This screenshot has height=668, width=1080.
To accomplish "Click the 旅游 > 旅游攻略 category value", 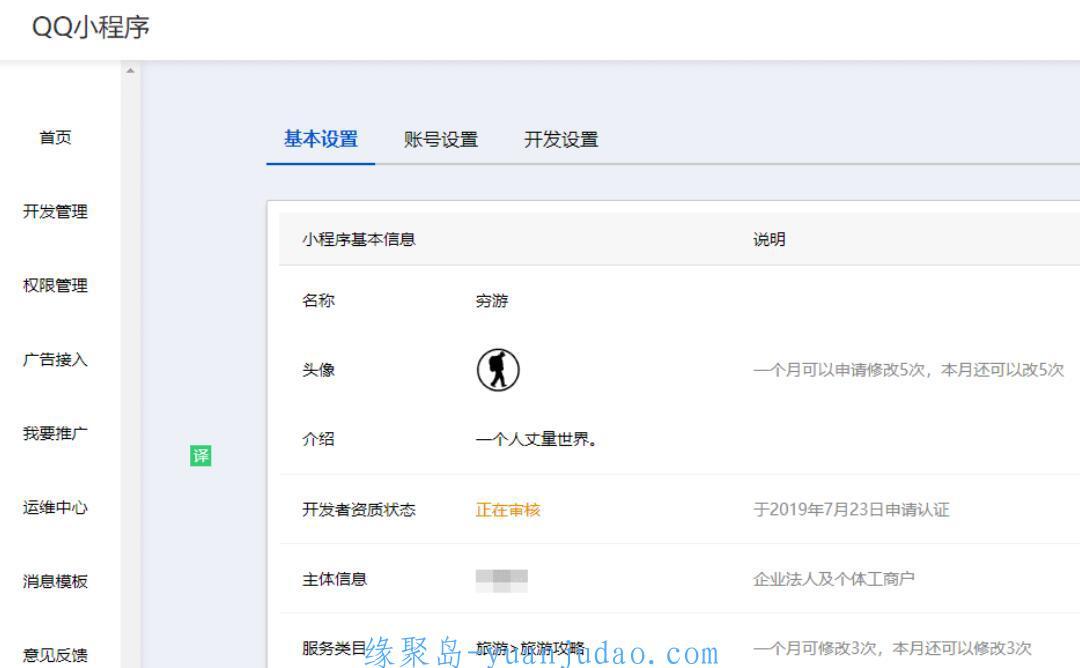I will coord(530,648).
